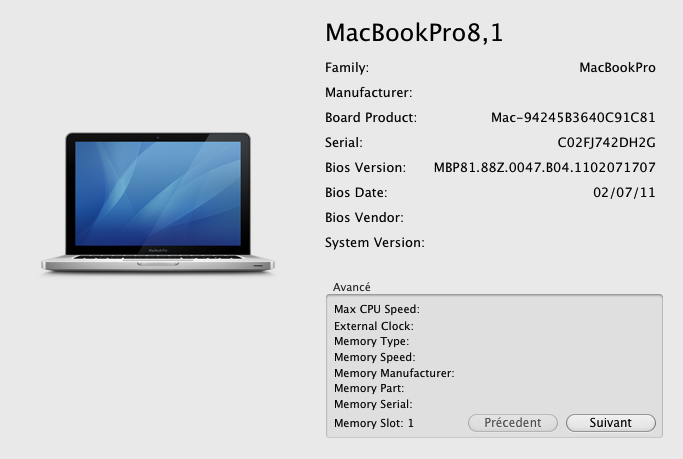Click the Bios Version: label
This screenshot has height=459, width=683.
[365, 168]
